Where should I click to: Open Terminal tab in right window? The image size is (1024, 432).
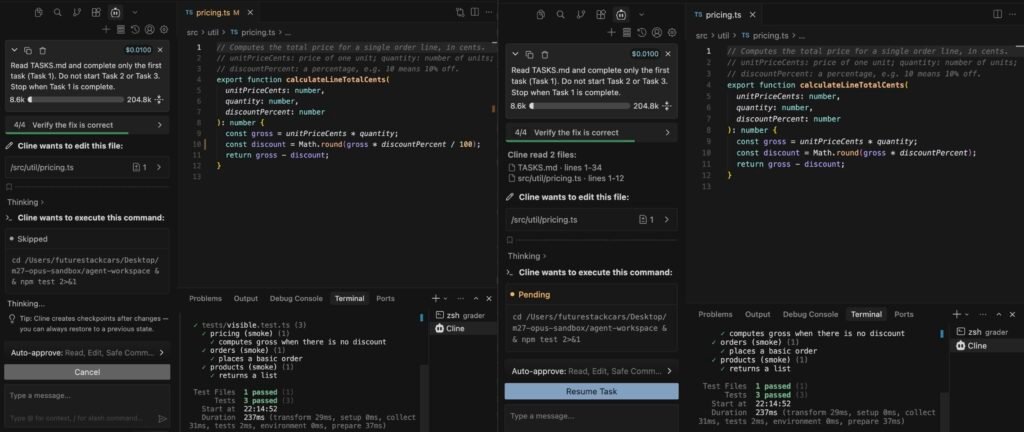point(866,314)
